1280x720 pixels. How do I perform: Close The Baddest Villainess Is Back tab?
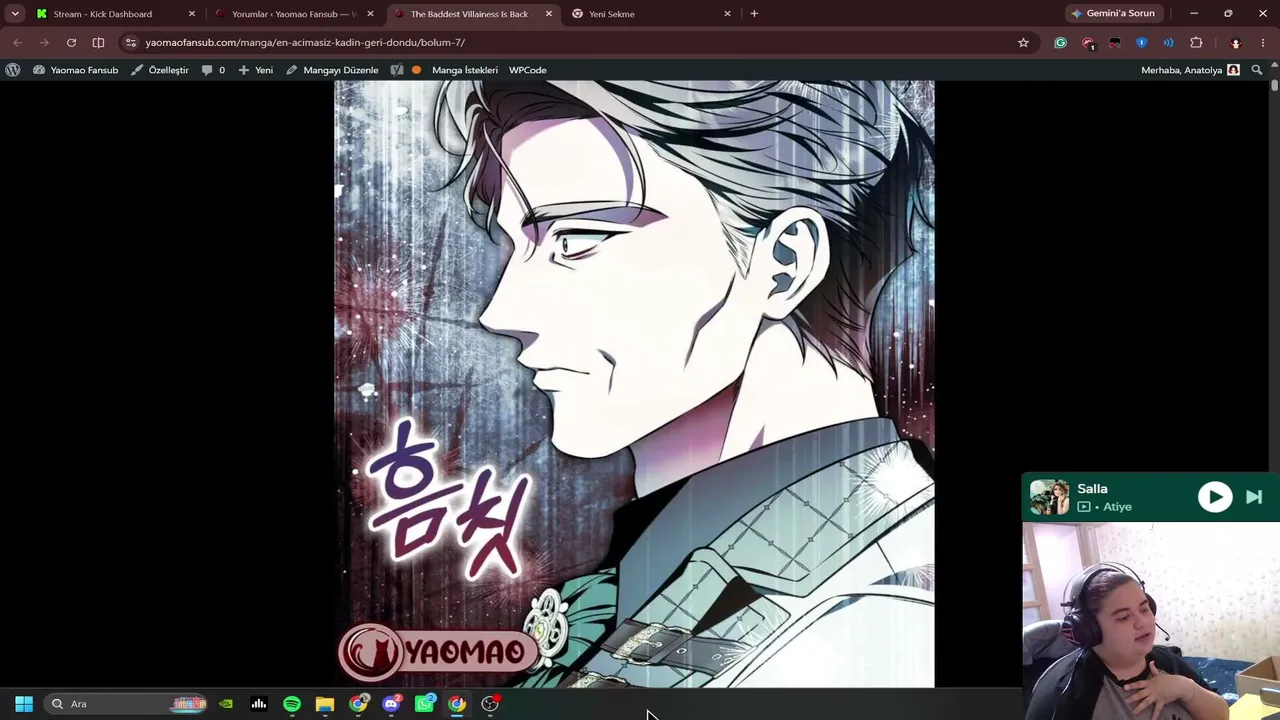pyautogui.click(x=549, y=14)
